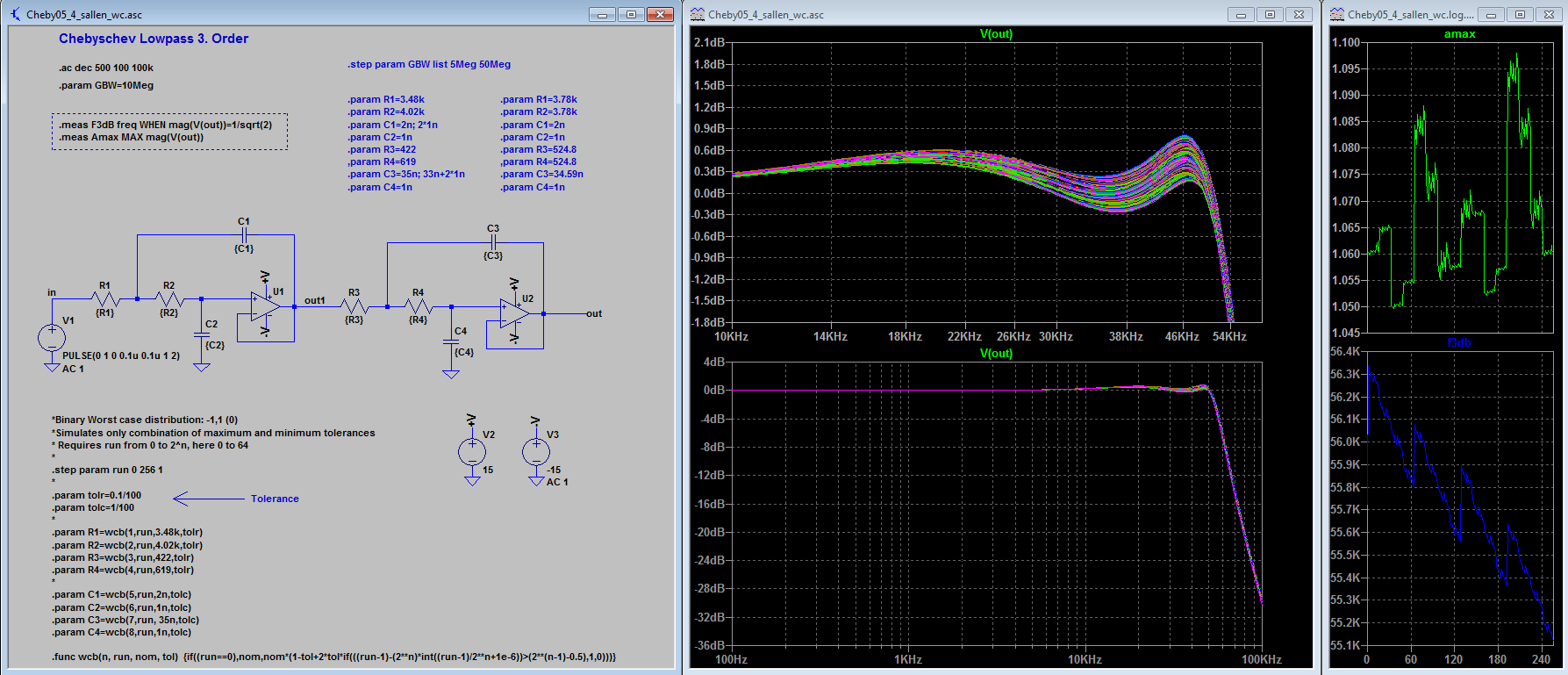Click the 'Chebyschev Lowpass 3. Order' title text
The height and width of the screenshot is (675, 1568).
click(x=154, y=39)
